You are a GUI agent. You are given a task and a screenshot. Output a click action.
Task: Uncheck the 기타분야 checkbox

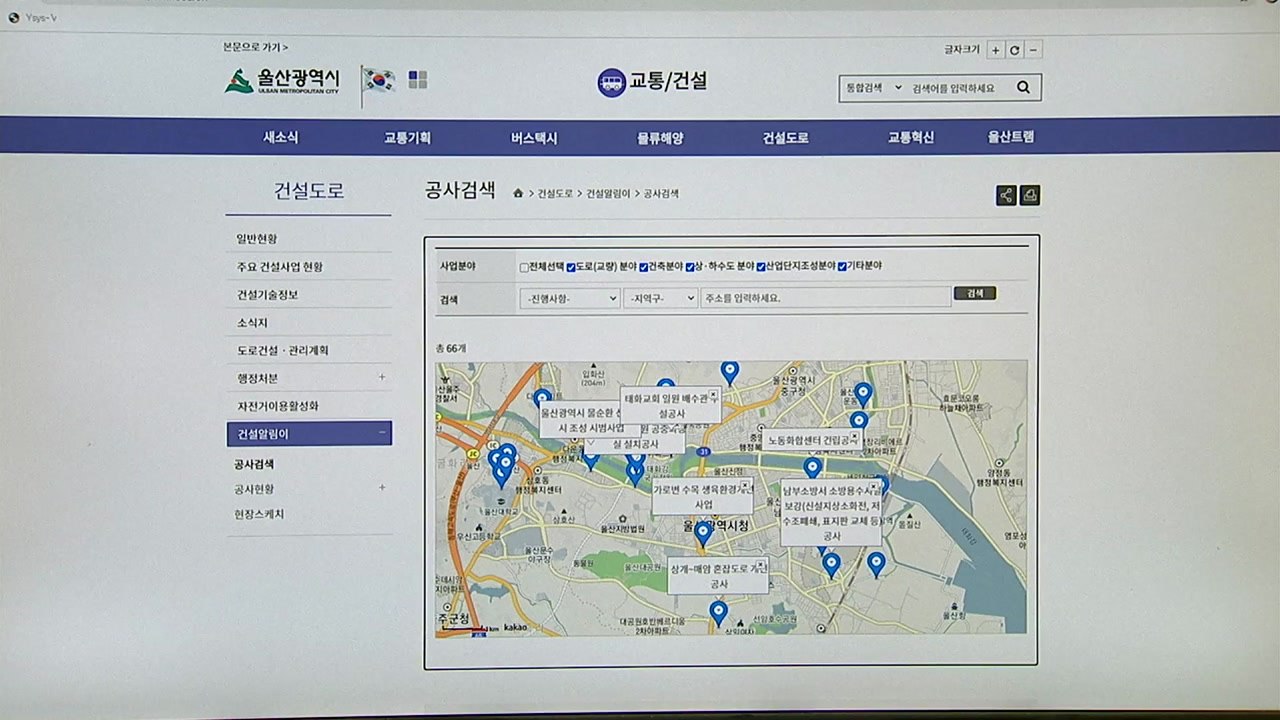(x=842, y=267)
